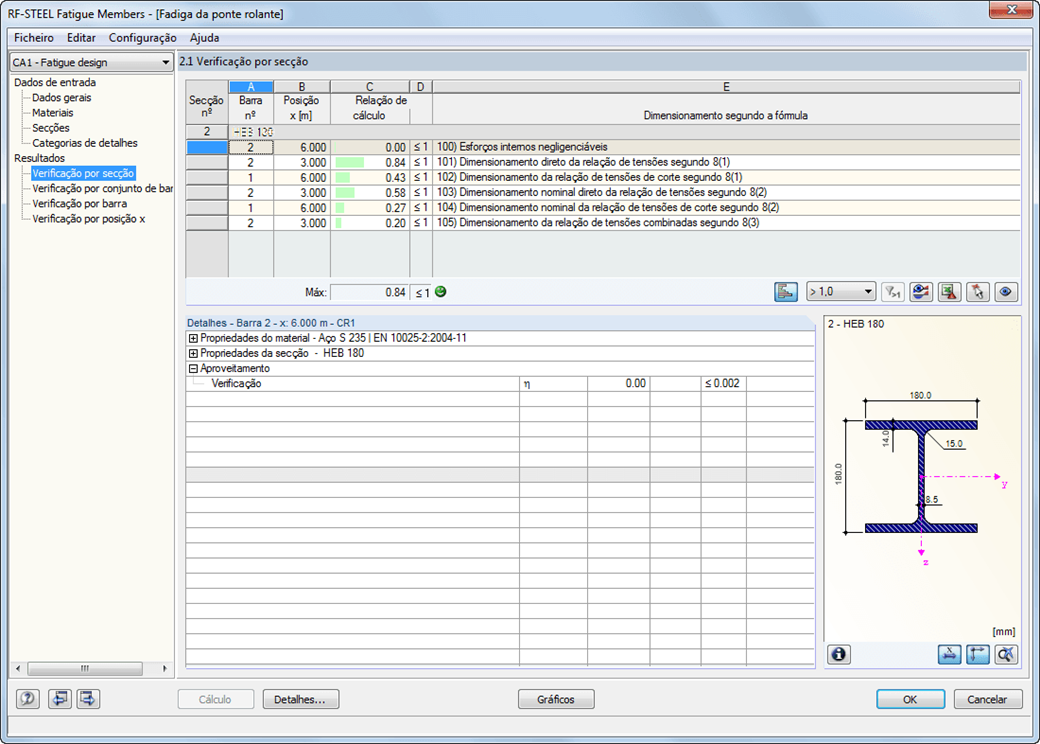The height and width of the screenshot is (744, 1040).
Task: Open the help question mark icon
Action: click(x=28, y=699)
